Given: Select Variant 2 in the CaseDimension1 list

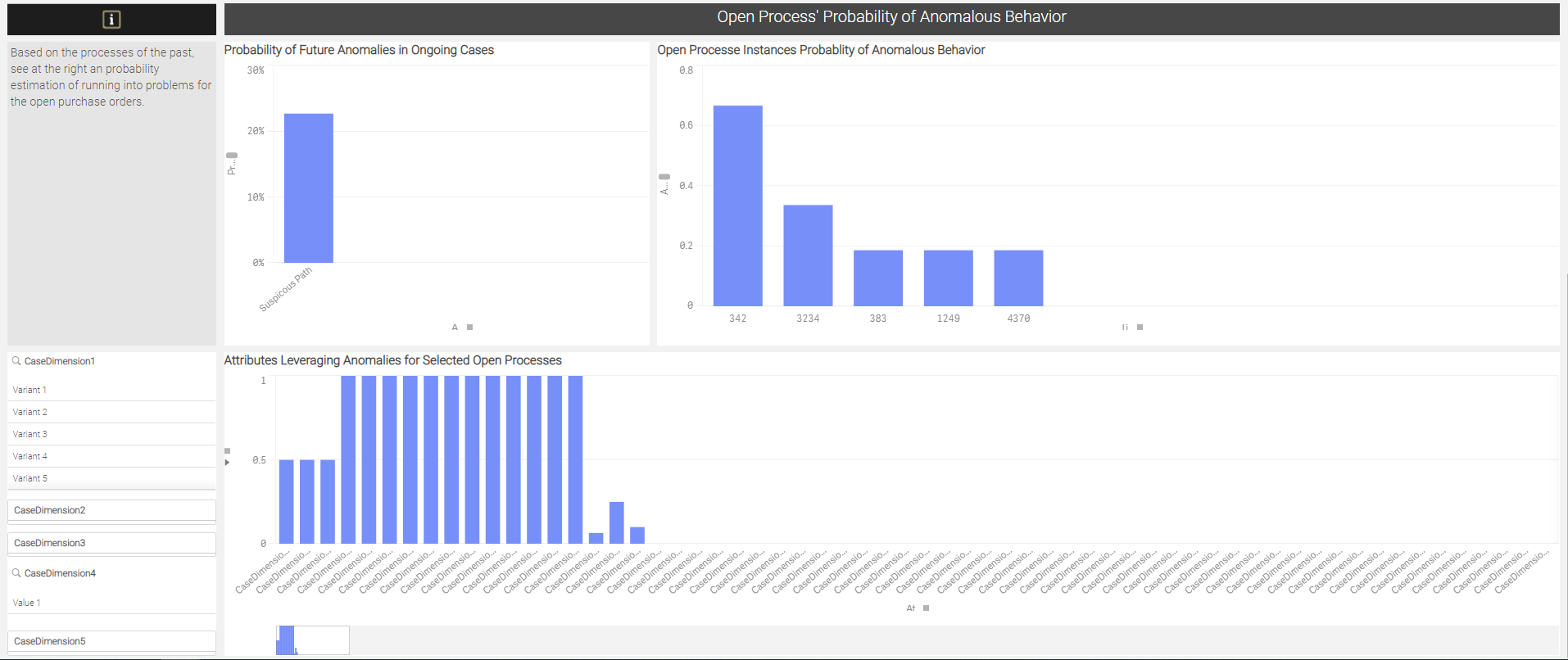Looking at the screenshot, I should (111, 412).
